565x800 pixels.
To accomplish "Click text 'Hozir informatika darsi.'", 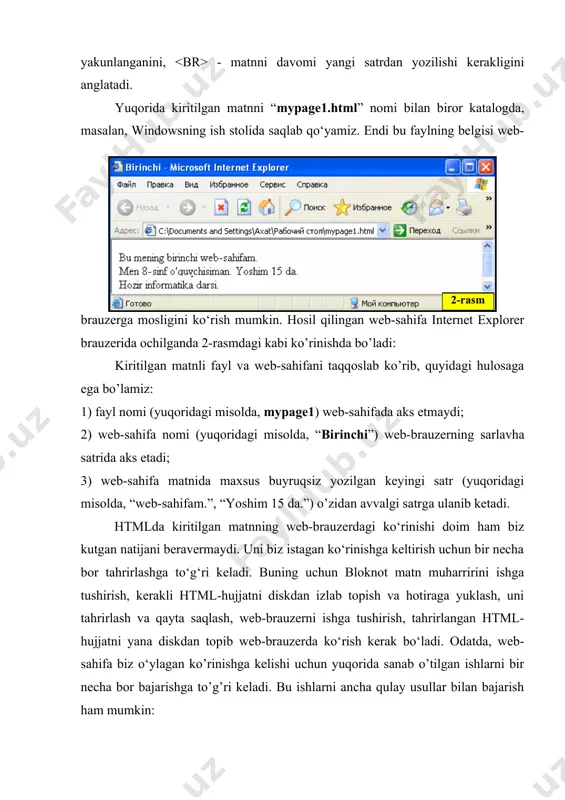I will 168,285.
